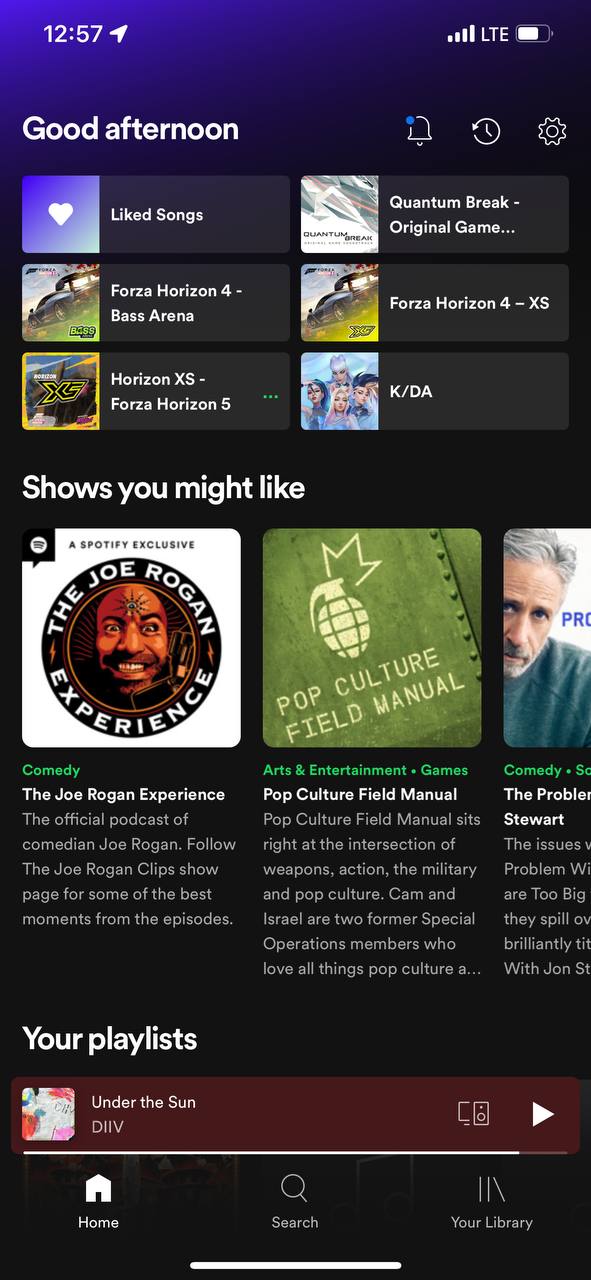591x1280 pixels.
Task: Tap The Joe Rogan Experience show title
Action: click(124, 794)
